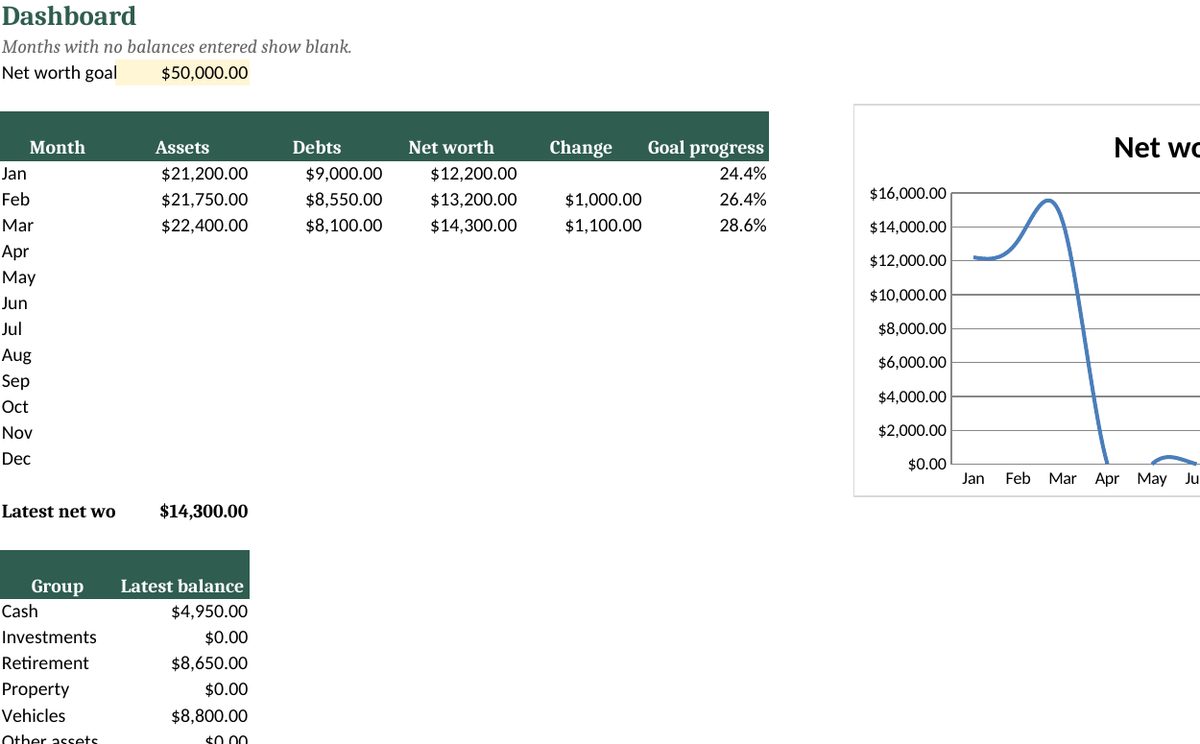
Task: Click the Mar label on chart axis
Action: pos(1062,479)
